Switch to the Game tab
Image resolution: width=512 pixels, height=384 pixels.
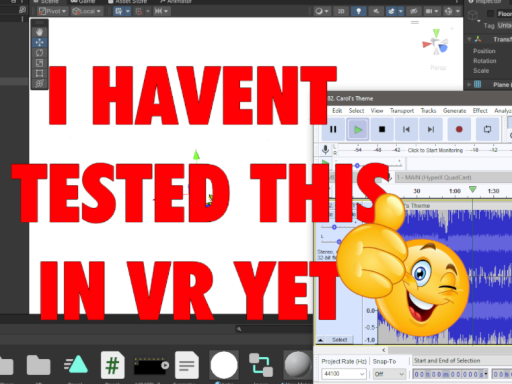83,1
